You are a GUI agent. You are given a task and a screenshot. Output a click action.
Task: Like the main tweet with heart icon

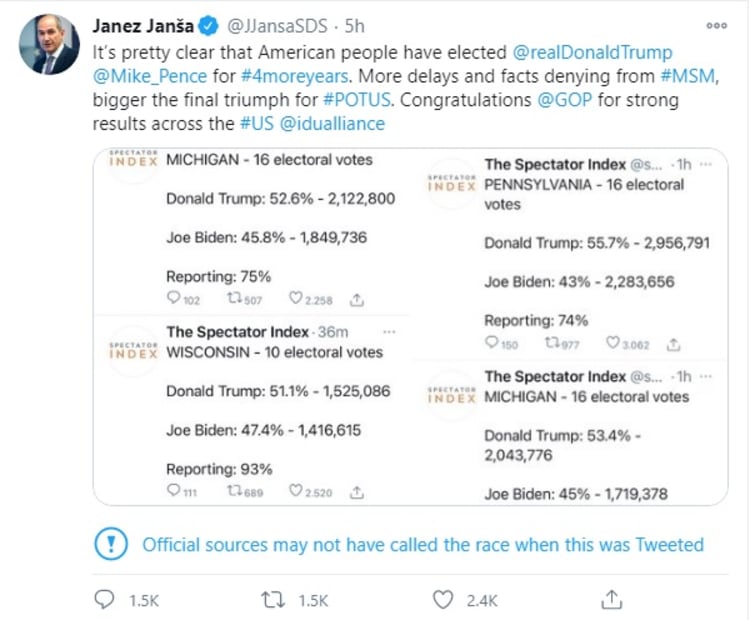[x=444, y=599]
